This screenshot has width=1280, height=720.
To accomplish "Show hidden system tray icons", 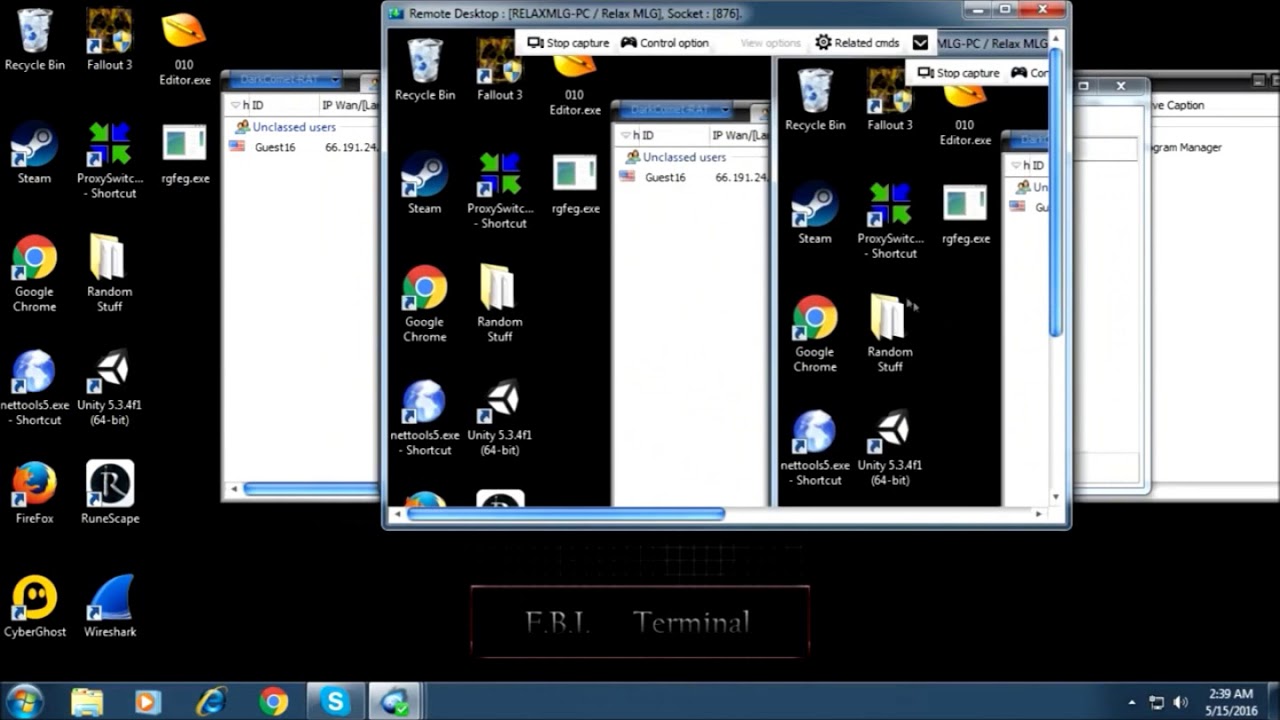I will pos(1132,702).
